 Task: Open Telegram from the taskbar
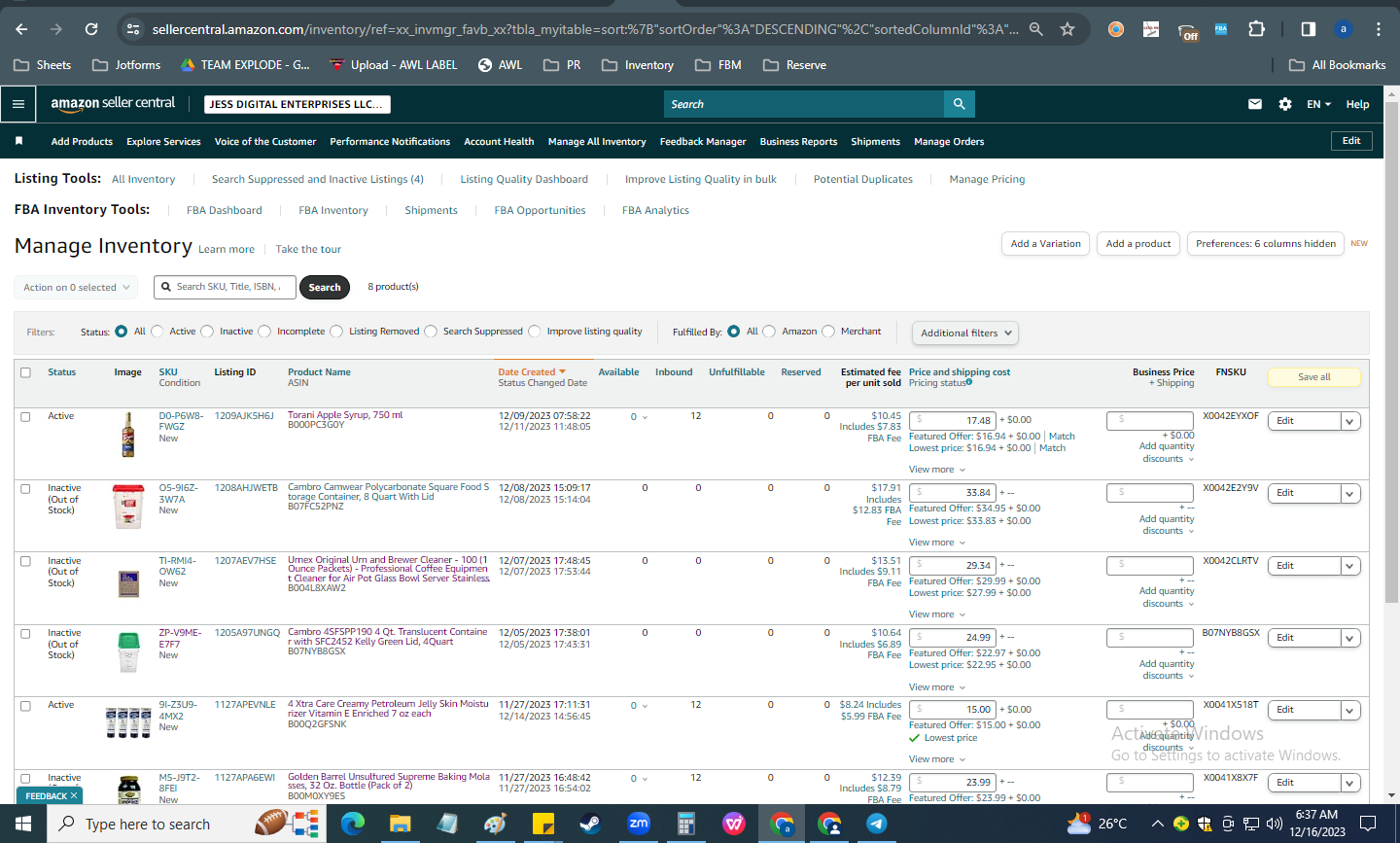[876, 824]
